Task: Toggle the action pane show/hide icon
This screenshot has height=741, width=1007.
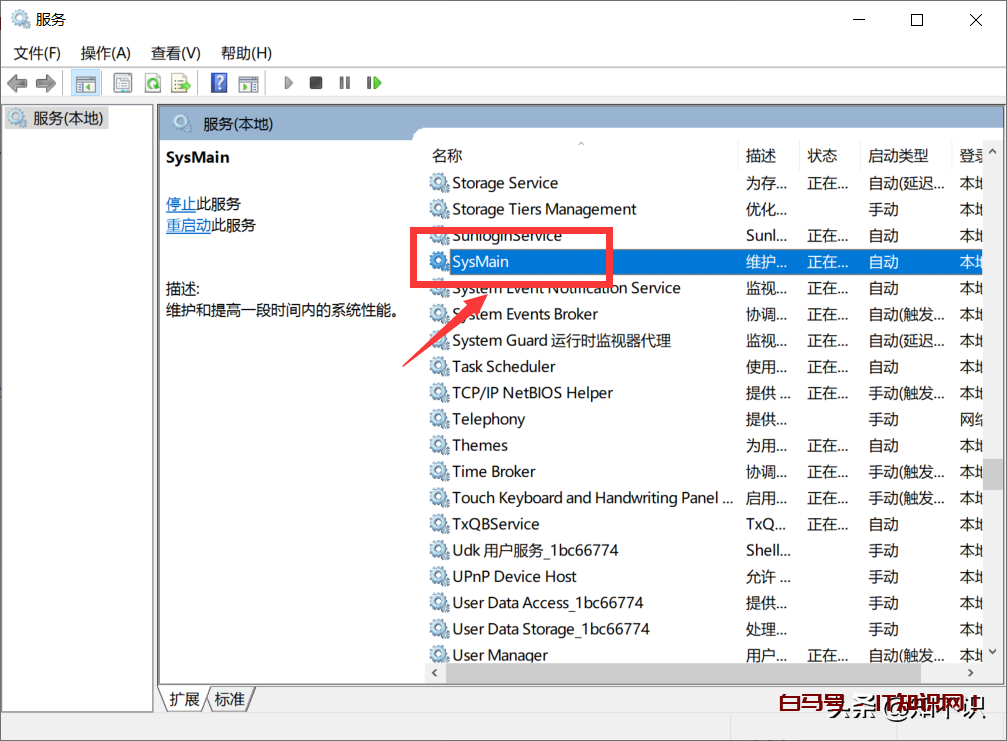Action: tap(248, 82)
